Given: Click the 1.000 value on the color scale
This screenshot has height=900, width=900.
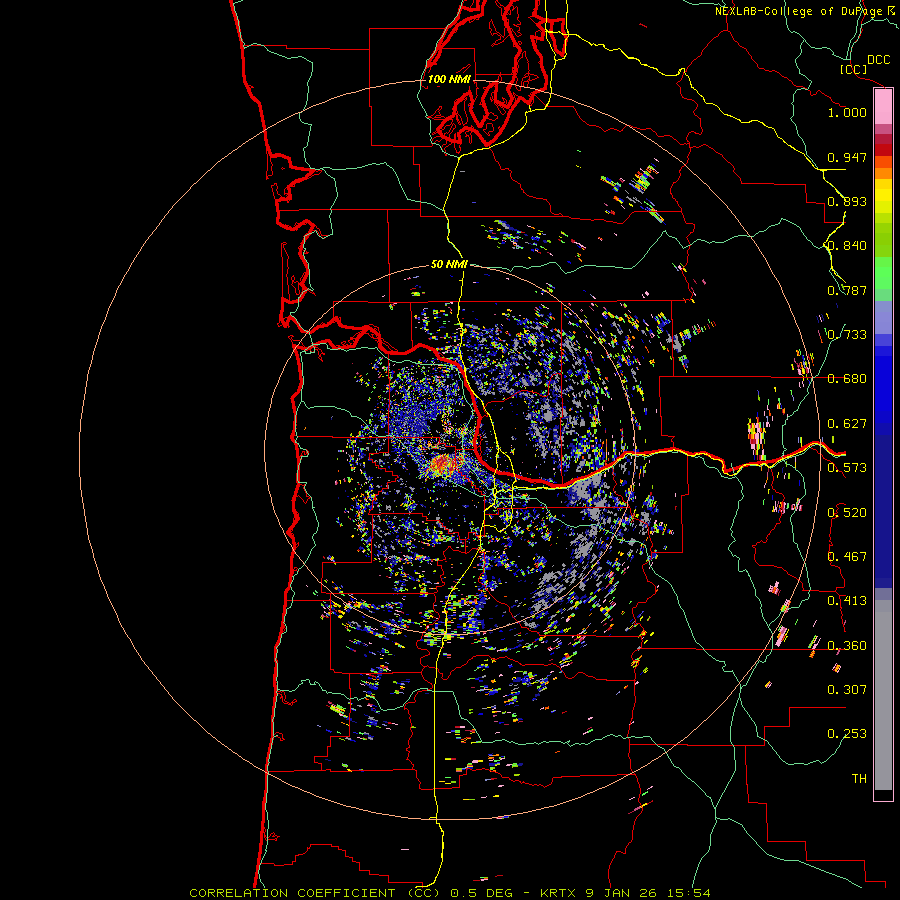Looking at the screenshot, I should (x=847, y=112).
